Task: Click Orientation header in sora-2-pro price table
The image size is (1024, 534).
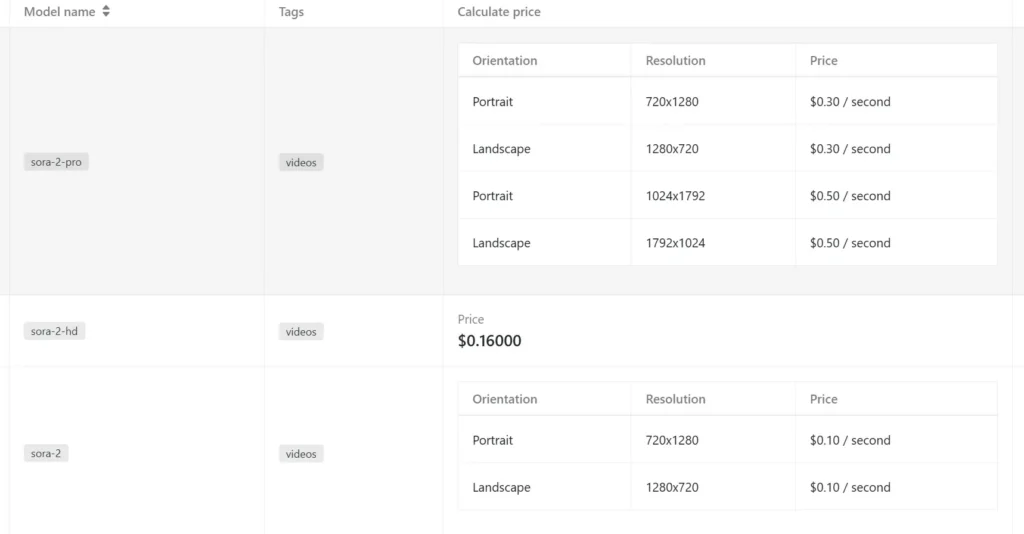Action: pyautogui.click(x=505, y=61)
